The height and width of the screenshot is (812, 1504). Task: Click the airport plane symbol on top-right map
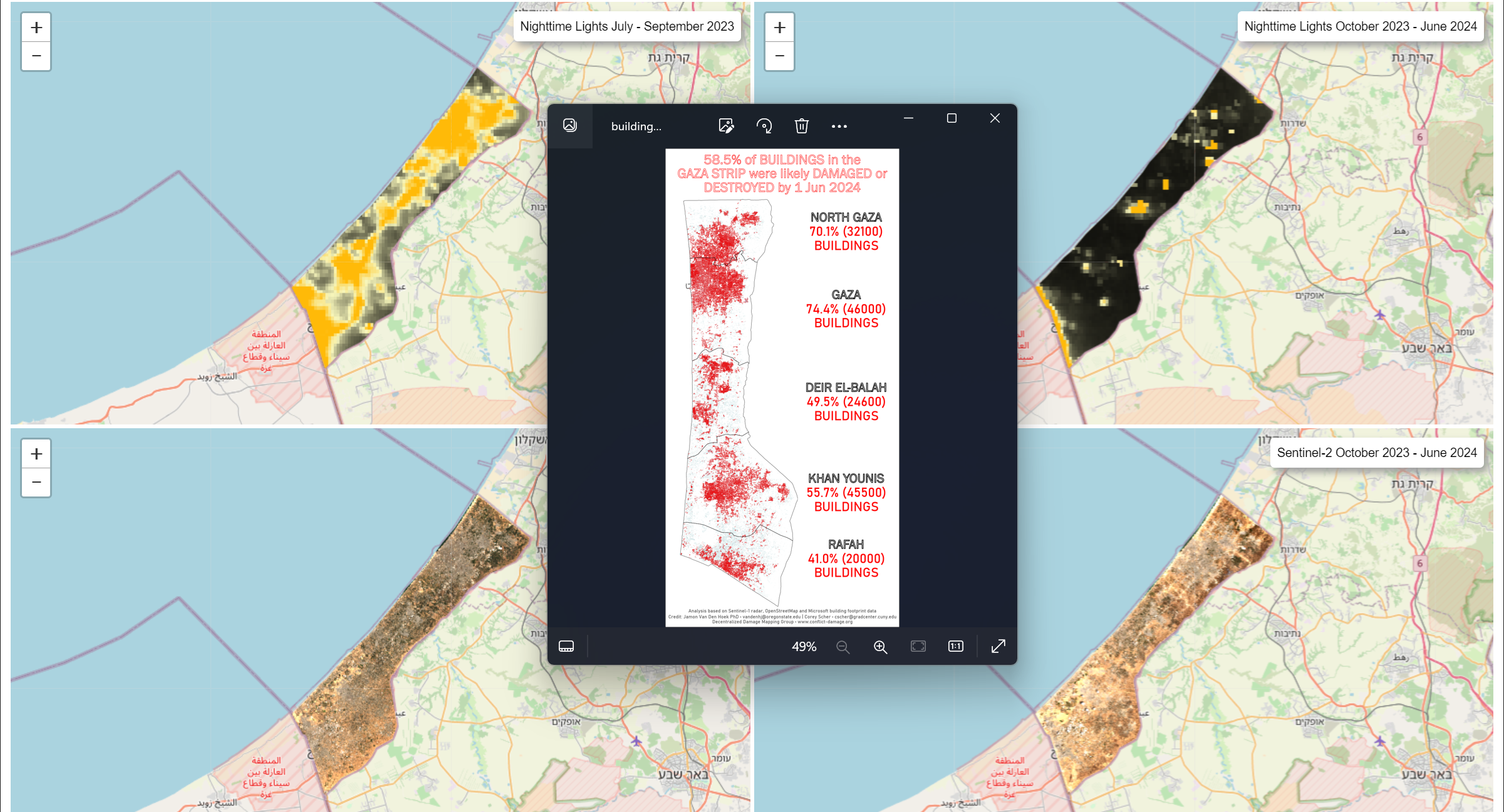[1380, 314]
